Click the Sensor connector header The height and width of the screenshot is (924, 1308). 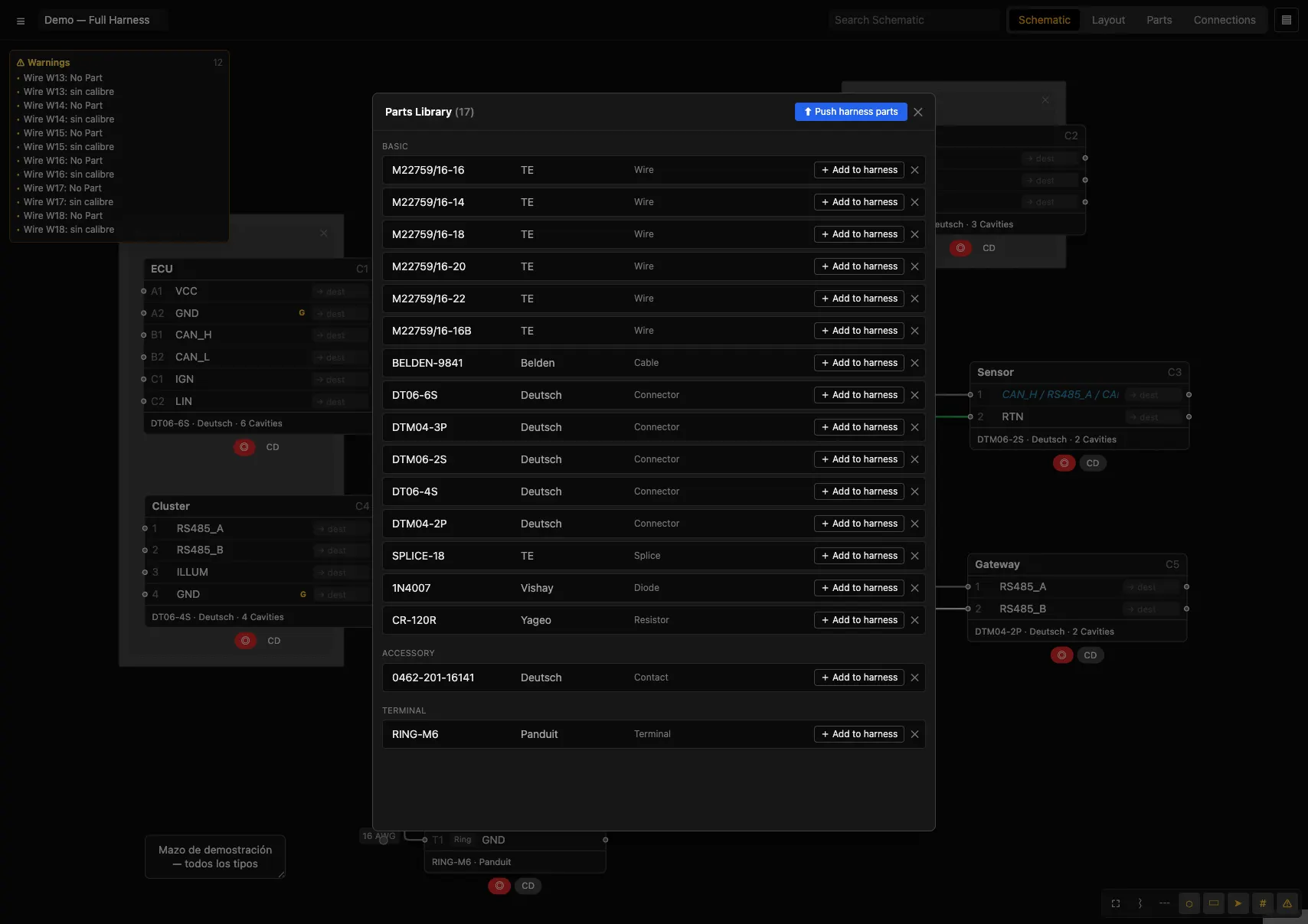tap(1079, 373)
